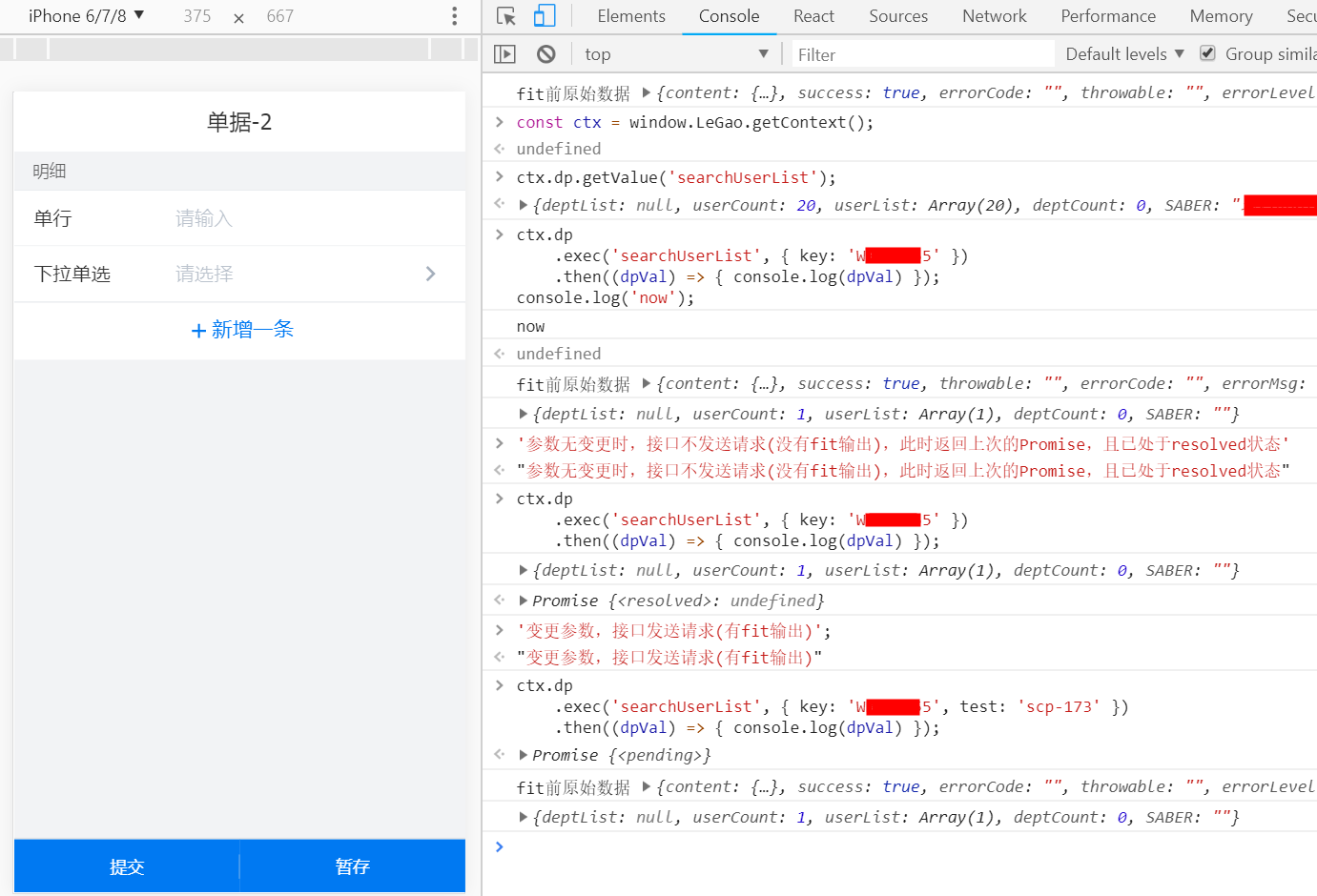This screenshot has height=896, width=1317.
Task: Expand the second fit前原始数据 object
Action: (647, 383)
